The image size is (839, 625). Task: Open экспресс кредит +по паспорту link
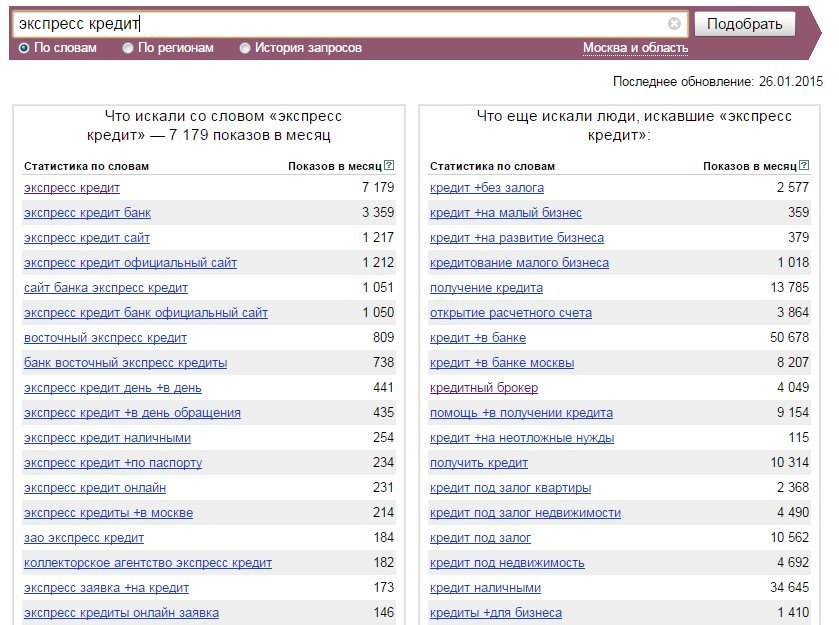[113, 463]
